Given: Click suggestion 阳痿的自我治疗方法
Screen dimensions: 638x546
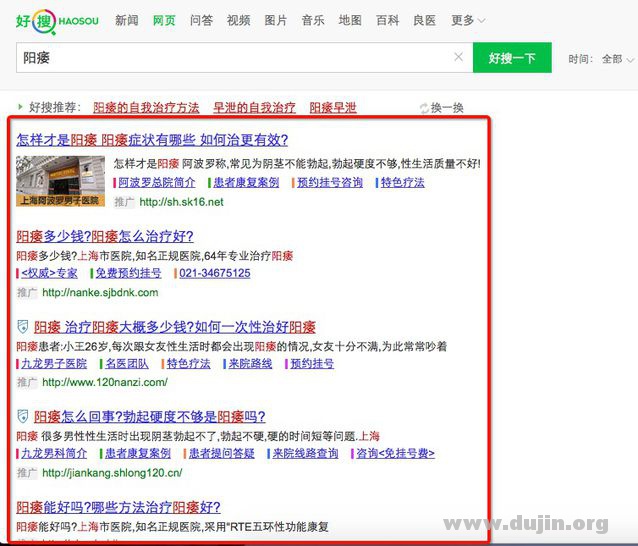Looking at the screenshot, I should [146, 108].
